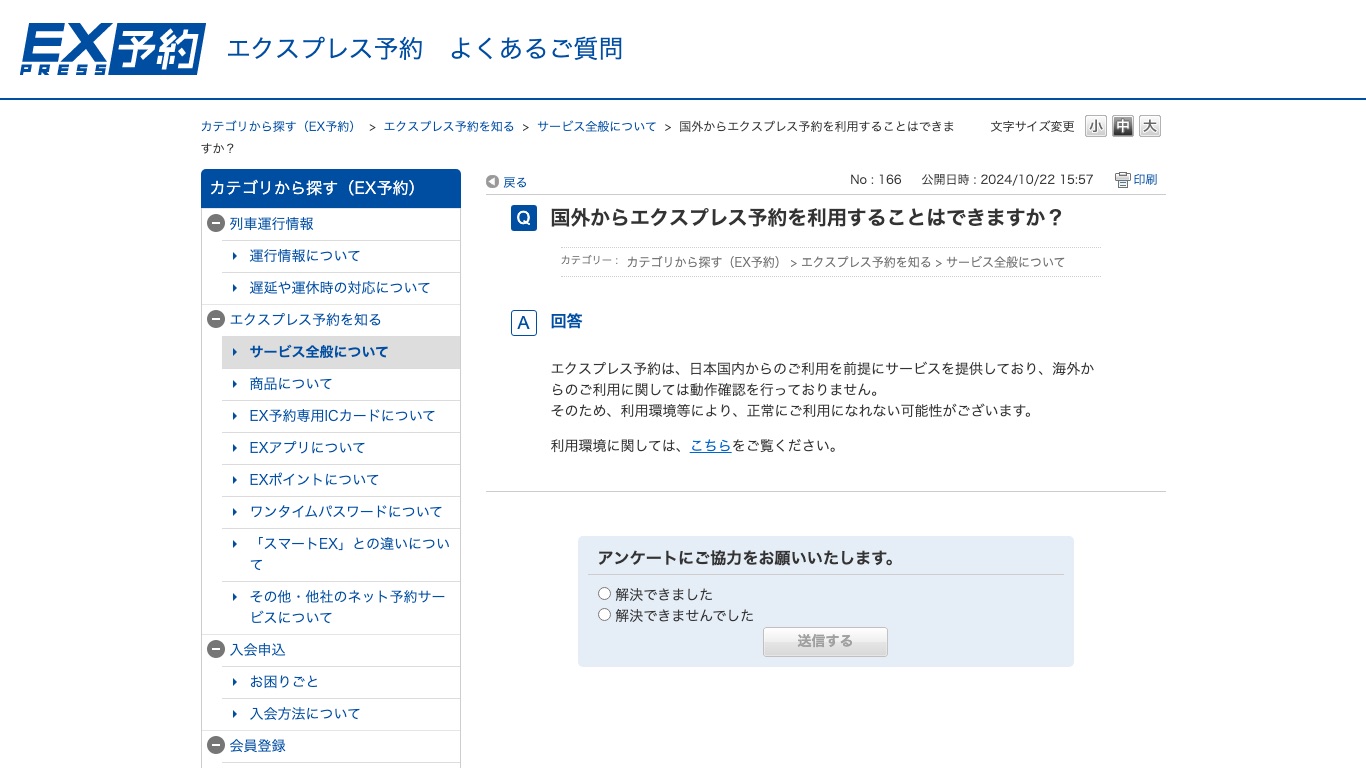The width and height of the screenshot is (1366, 768).
Task: Click the 送信する submit button
Action: (x=825, y=642)
